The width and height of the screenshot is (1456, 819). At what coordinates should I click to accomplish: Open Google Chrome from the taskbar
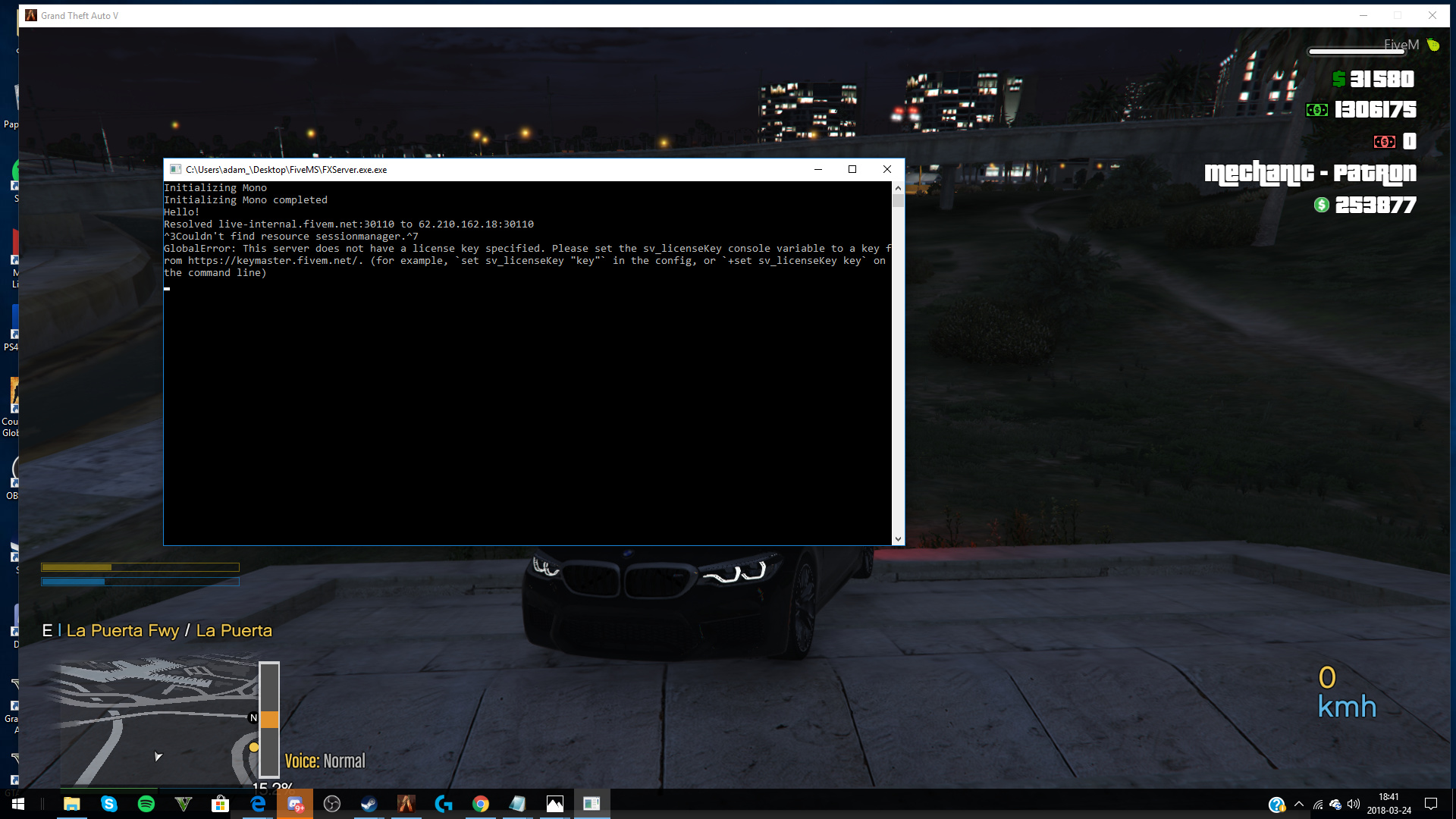click(x=481, y=804)
